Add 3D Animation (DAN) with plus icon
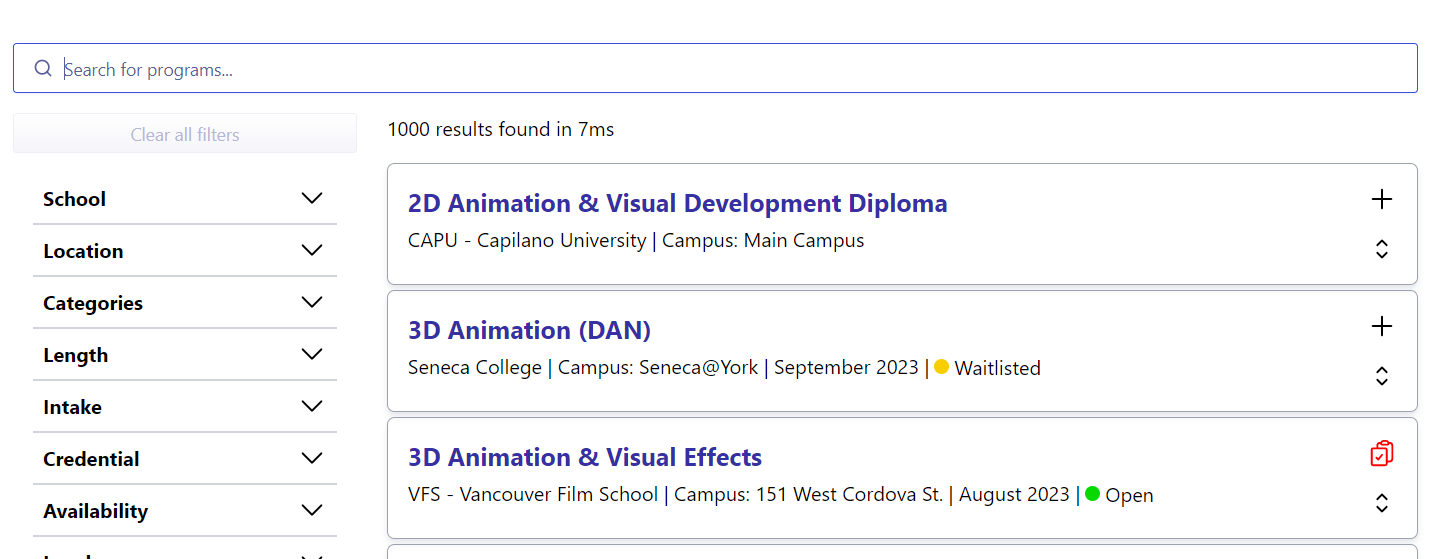1441x559 pixels. [x=1381, y=326]
